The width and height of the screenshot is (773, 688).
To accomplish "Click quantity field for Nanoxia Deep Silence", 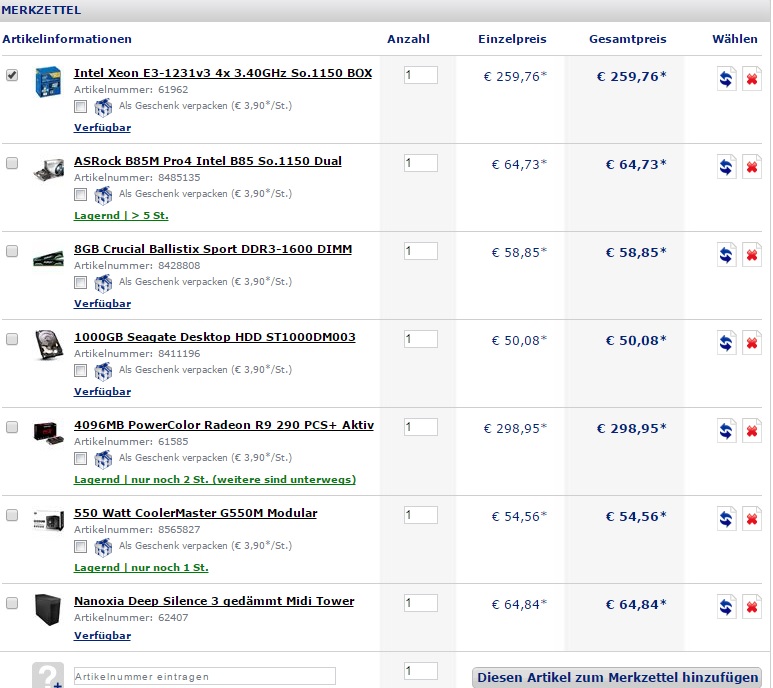I will (421, 603).
